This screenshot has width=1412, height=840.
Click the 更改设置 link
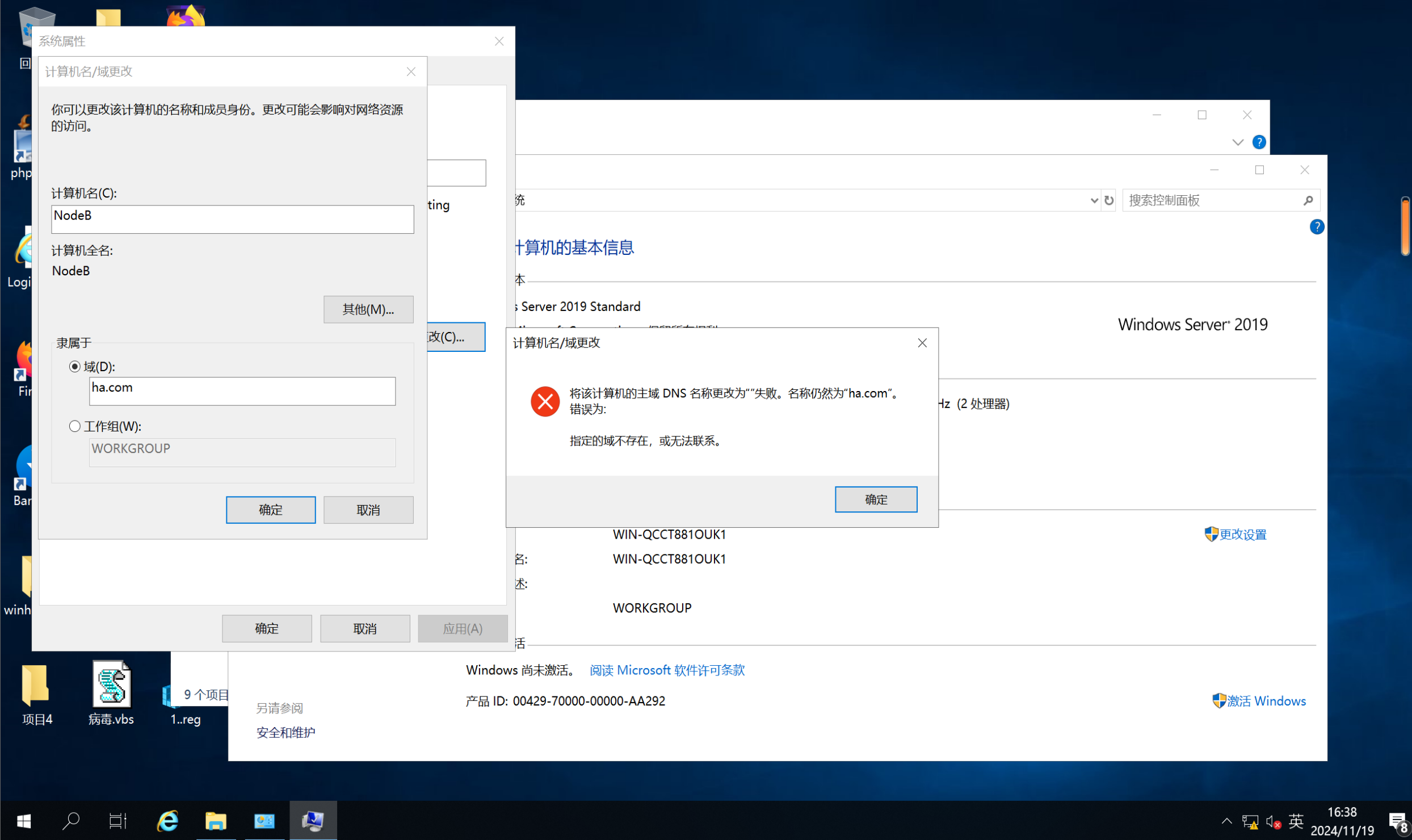[1242, 535]
